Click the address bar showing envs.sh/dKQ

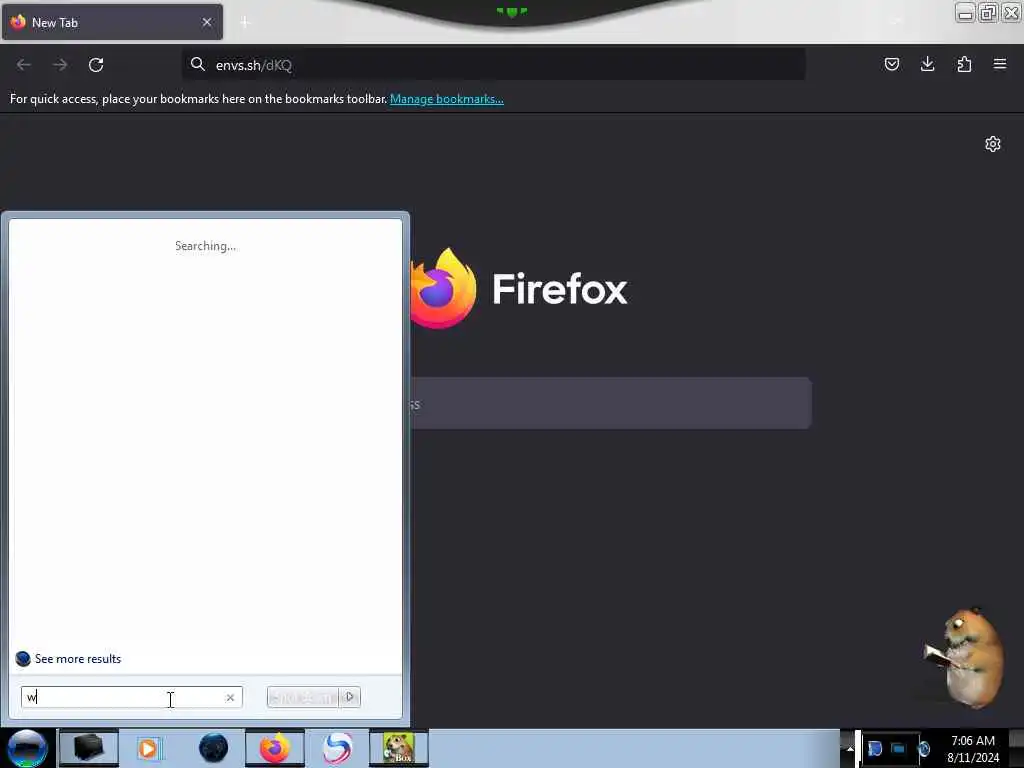click(x=494, y=65)
